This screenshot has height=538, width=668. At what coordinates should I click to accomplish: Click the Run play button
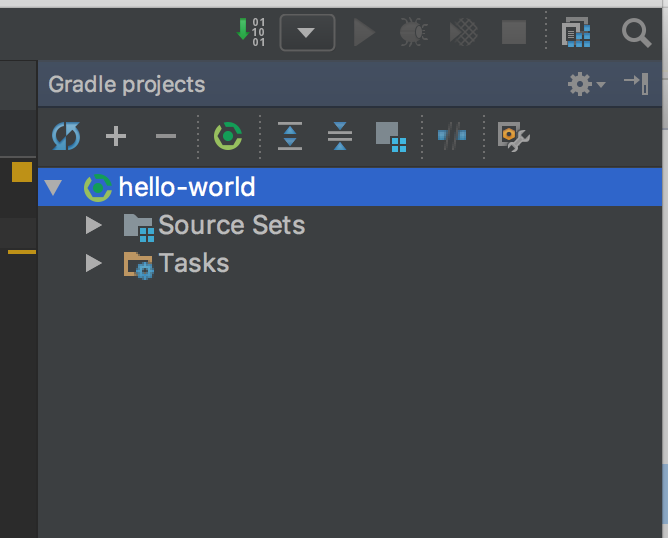364,32
